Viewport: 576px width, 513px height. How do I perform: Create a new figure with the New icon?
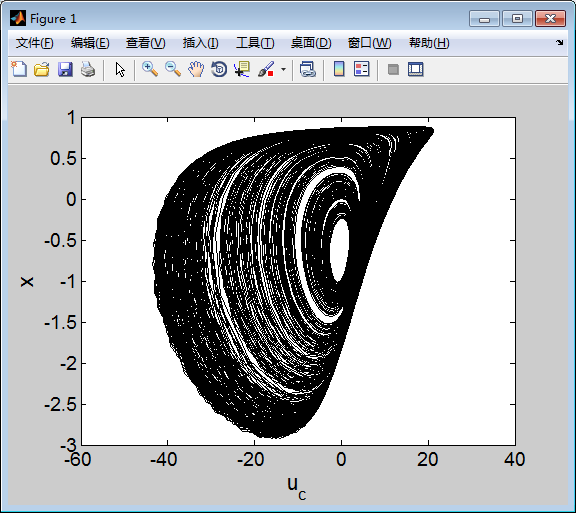point(19,69)
